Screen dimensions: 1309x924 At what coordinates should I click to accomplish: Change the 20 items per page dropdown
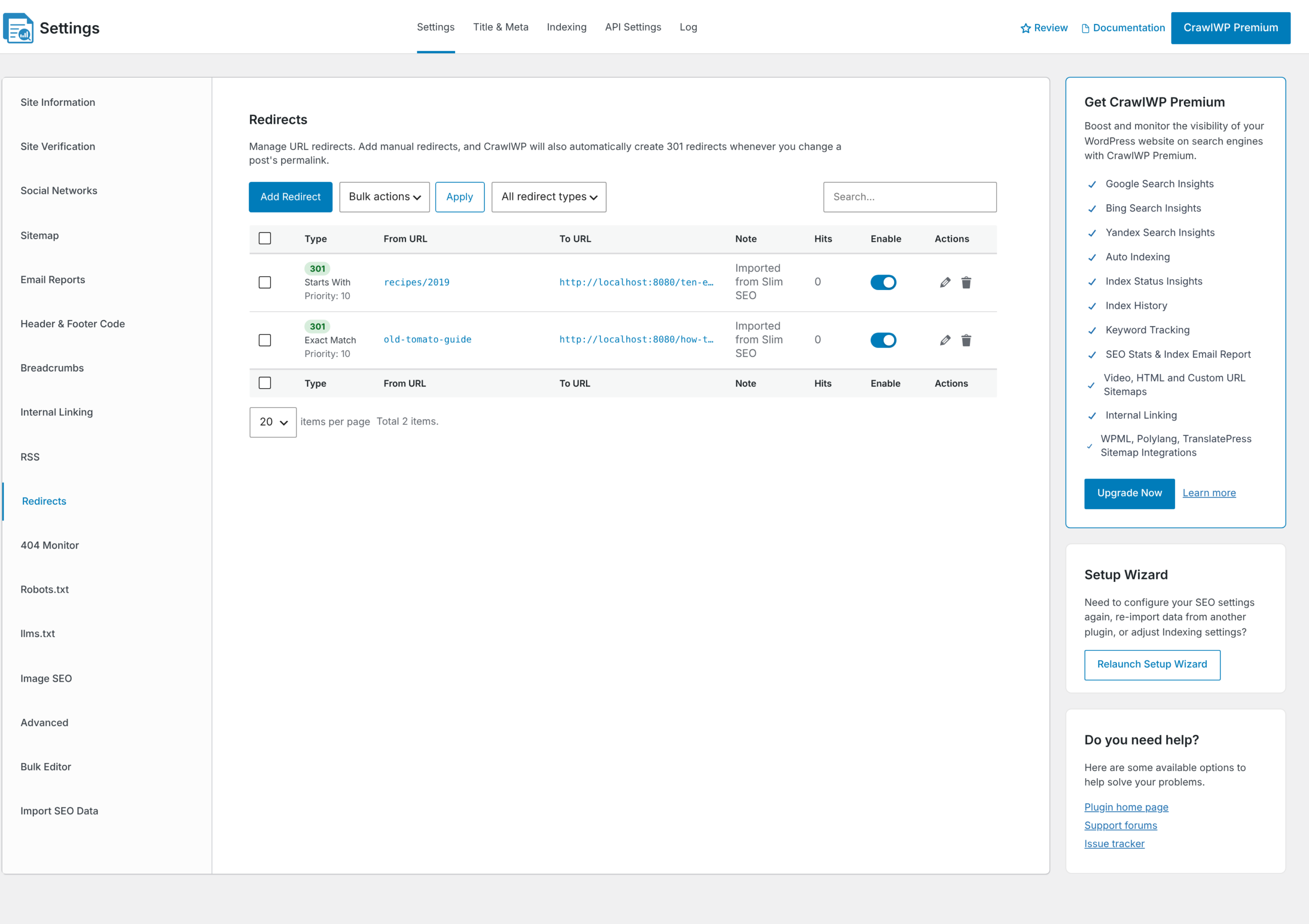coord(273,422)
